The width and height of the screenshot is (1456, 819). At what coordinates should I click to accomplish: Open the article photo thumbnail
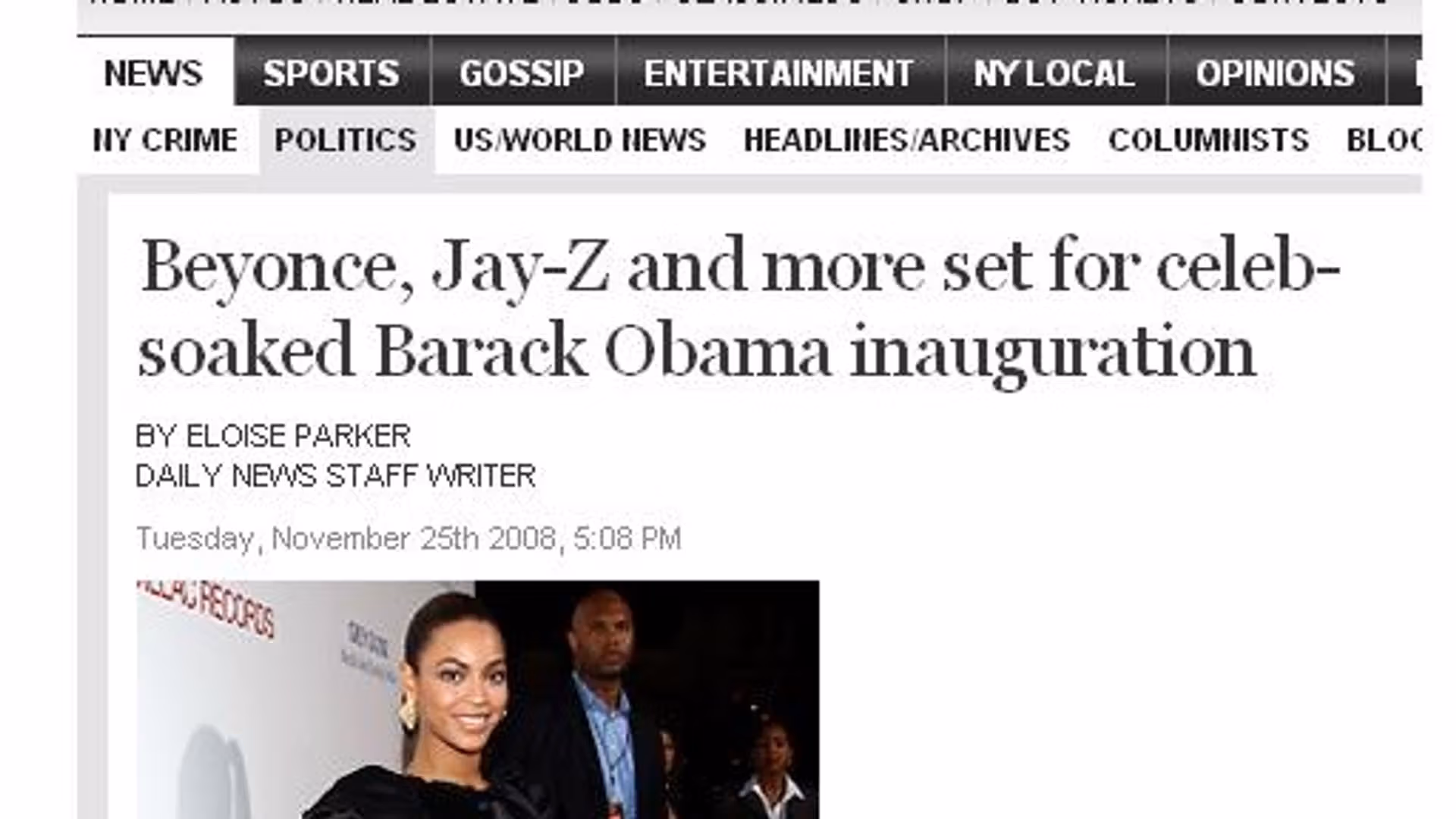pyautogui.click(x=478, y=700)
